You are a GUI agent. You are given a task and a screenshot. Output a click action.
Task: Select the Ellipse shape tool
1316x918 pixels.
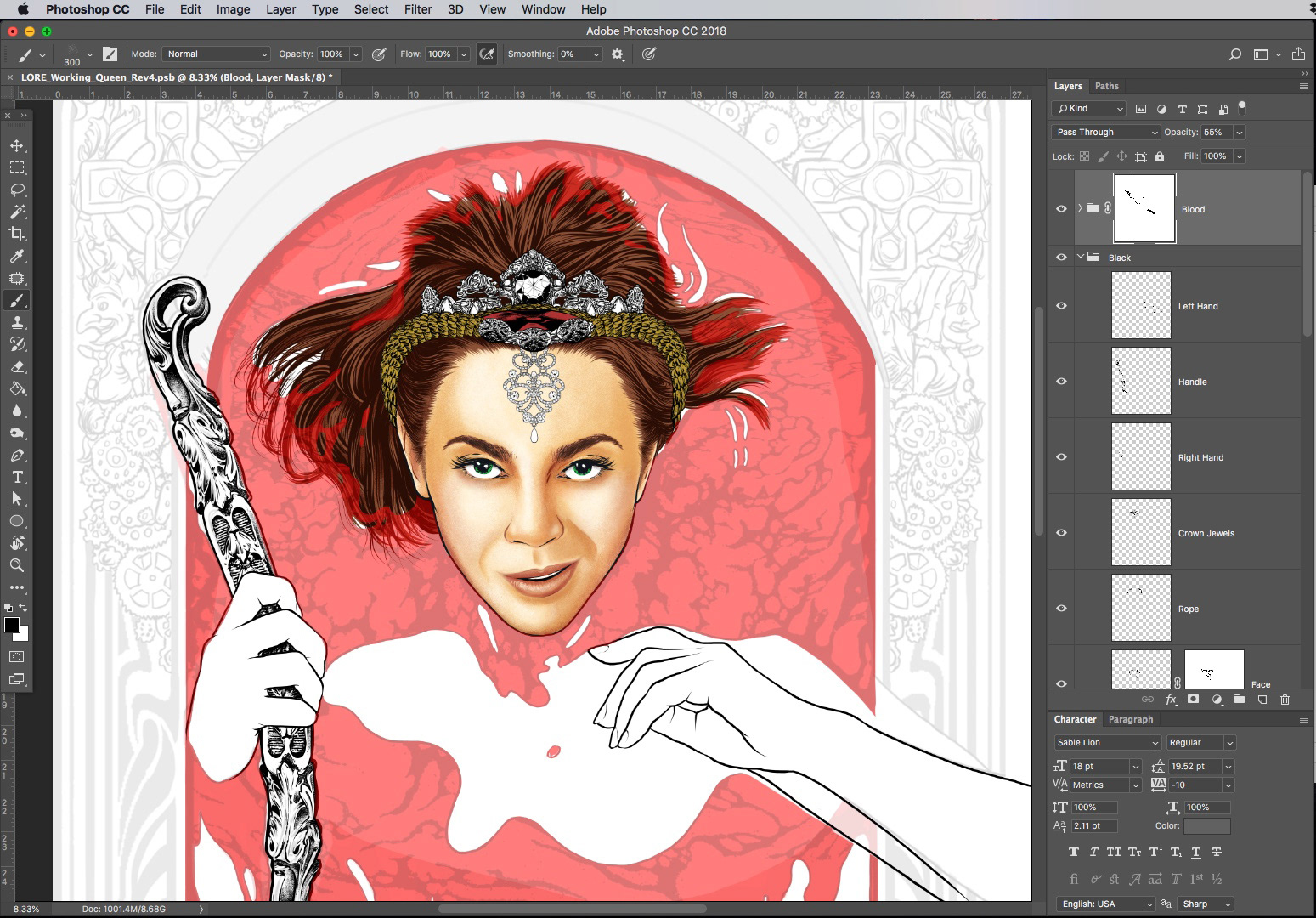click(x=17, y=521)
